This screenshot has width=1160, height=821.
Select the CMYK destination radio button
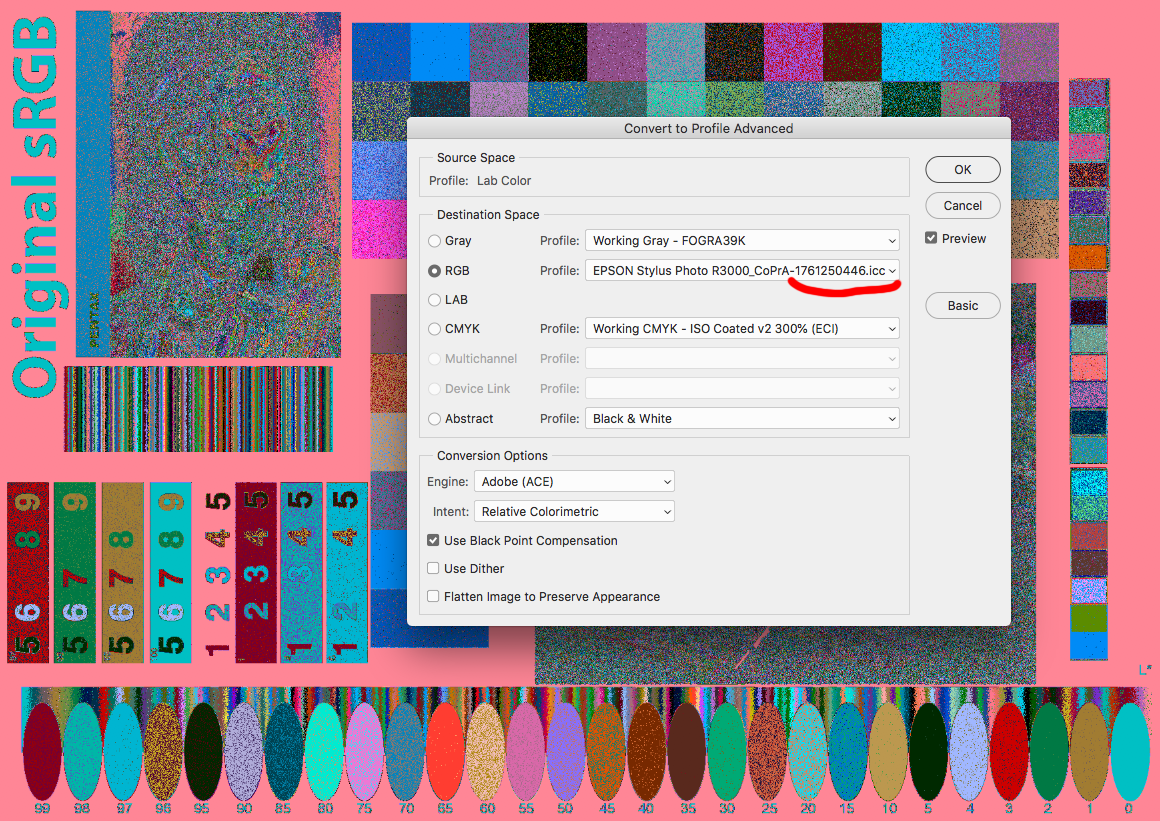click(x=434, y=329)
